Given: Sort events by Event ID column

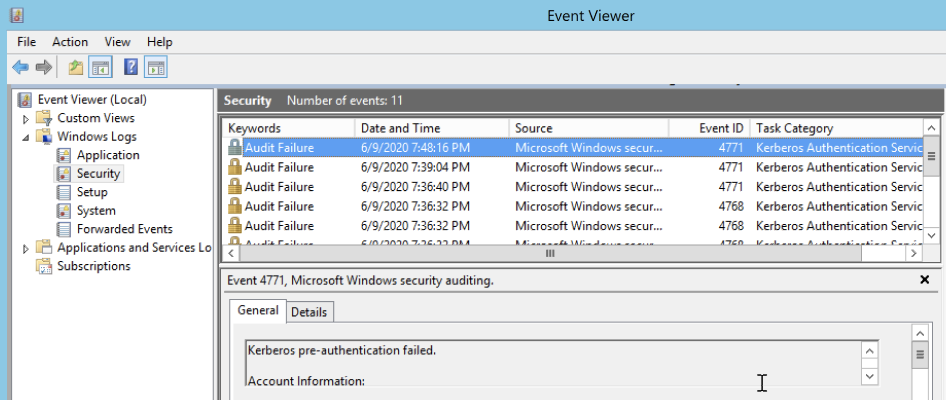Looking at the screenshot, I should 720,128.
